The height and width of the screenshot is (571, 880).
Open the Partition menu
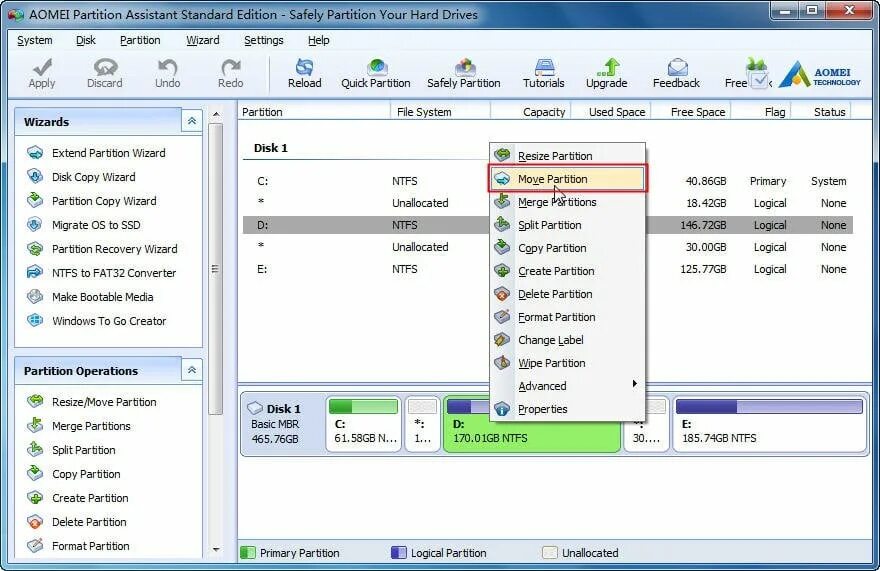140,40
